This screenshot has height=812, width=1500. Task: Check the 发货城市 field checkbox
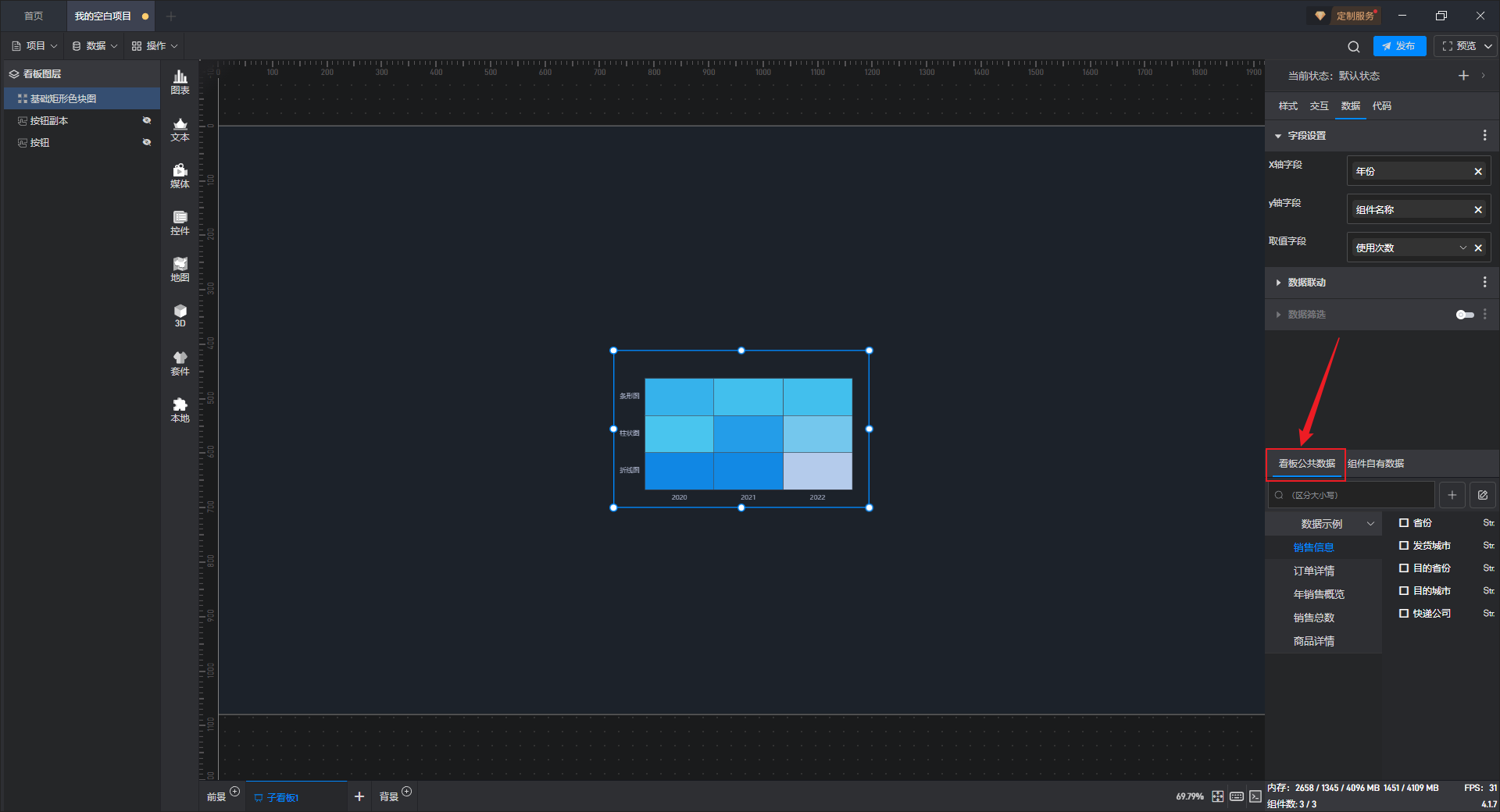click(x=1404, y=546)
